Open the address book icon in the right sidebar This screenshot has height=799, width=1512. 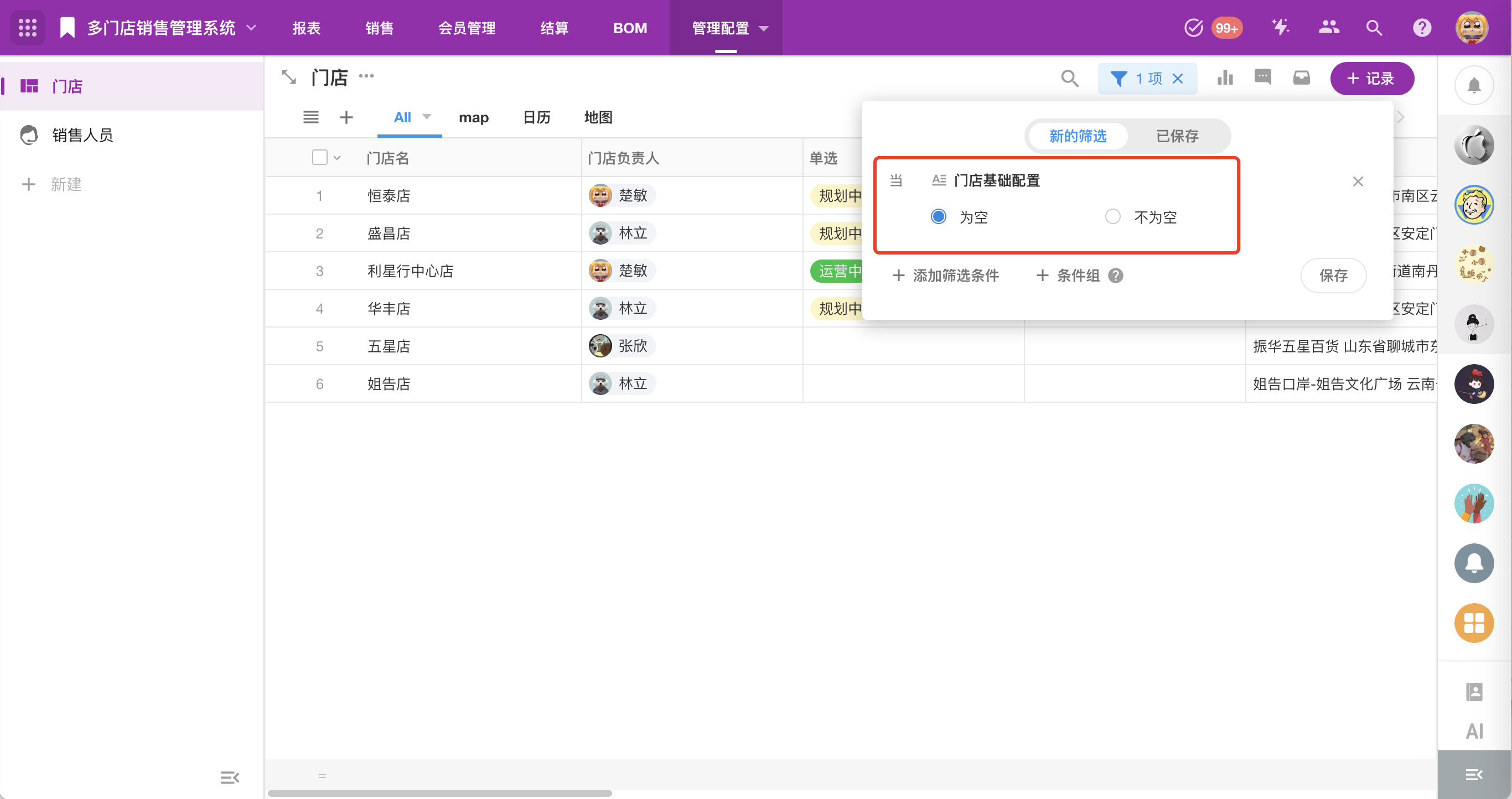tap(1474, 692)
